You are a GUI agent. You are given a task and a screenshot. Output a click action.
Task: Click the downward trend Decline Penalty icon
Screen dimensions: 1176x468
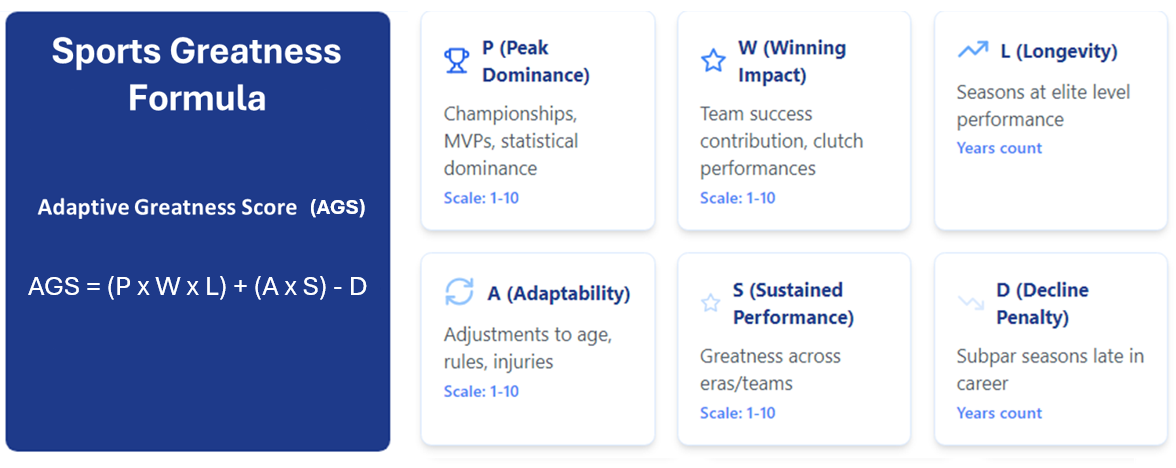971,303
